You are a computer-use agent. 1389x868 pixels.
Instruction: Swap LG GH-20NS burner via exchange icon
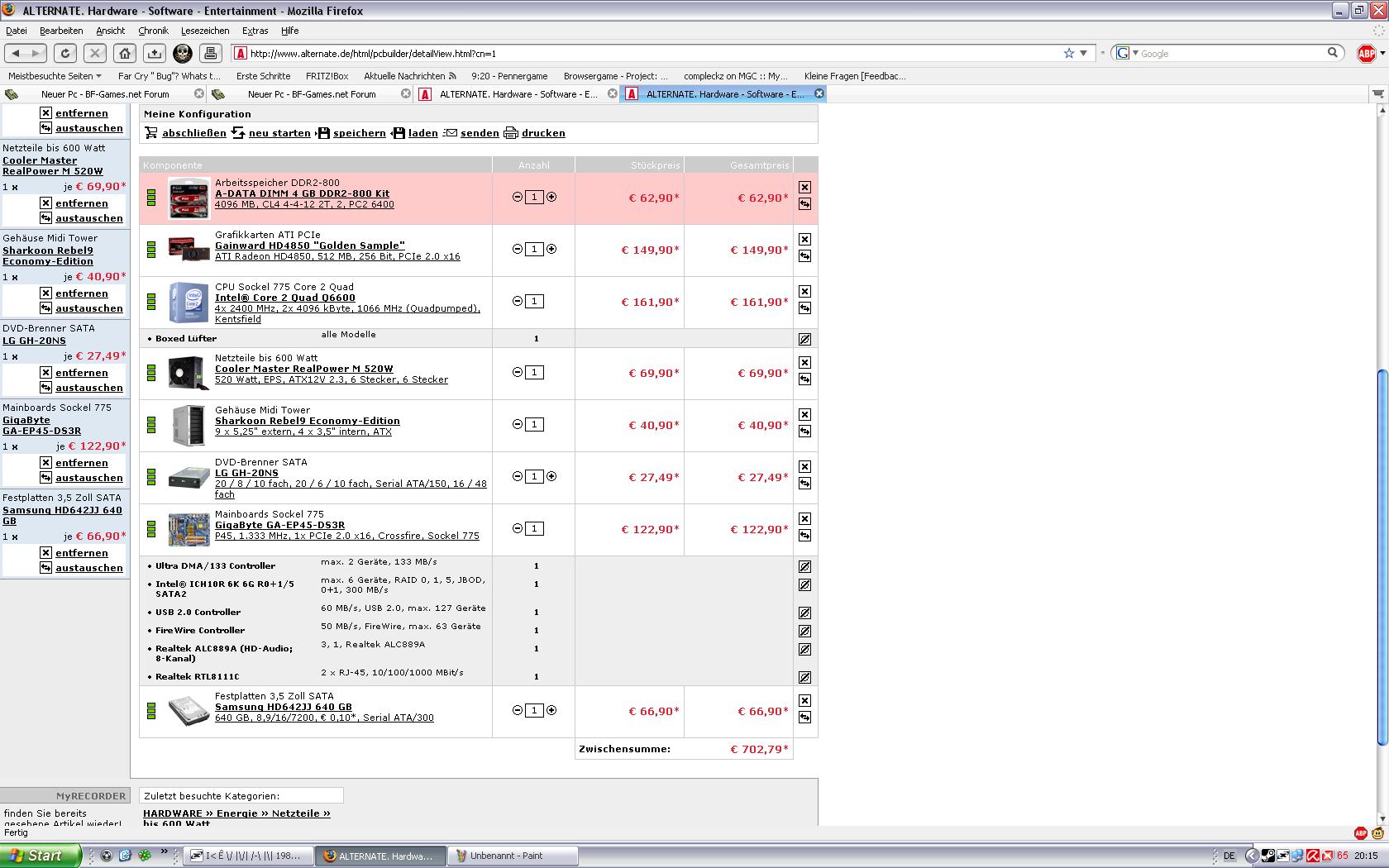804,484
